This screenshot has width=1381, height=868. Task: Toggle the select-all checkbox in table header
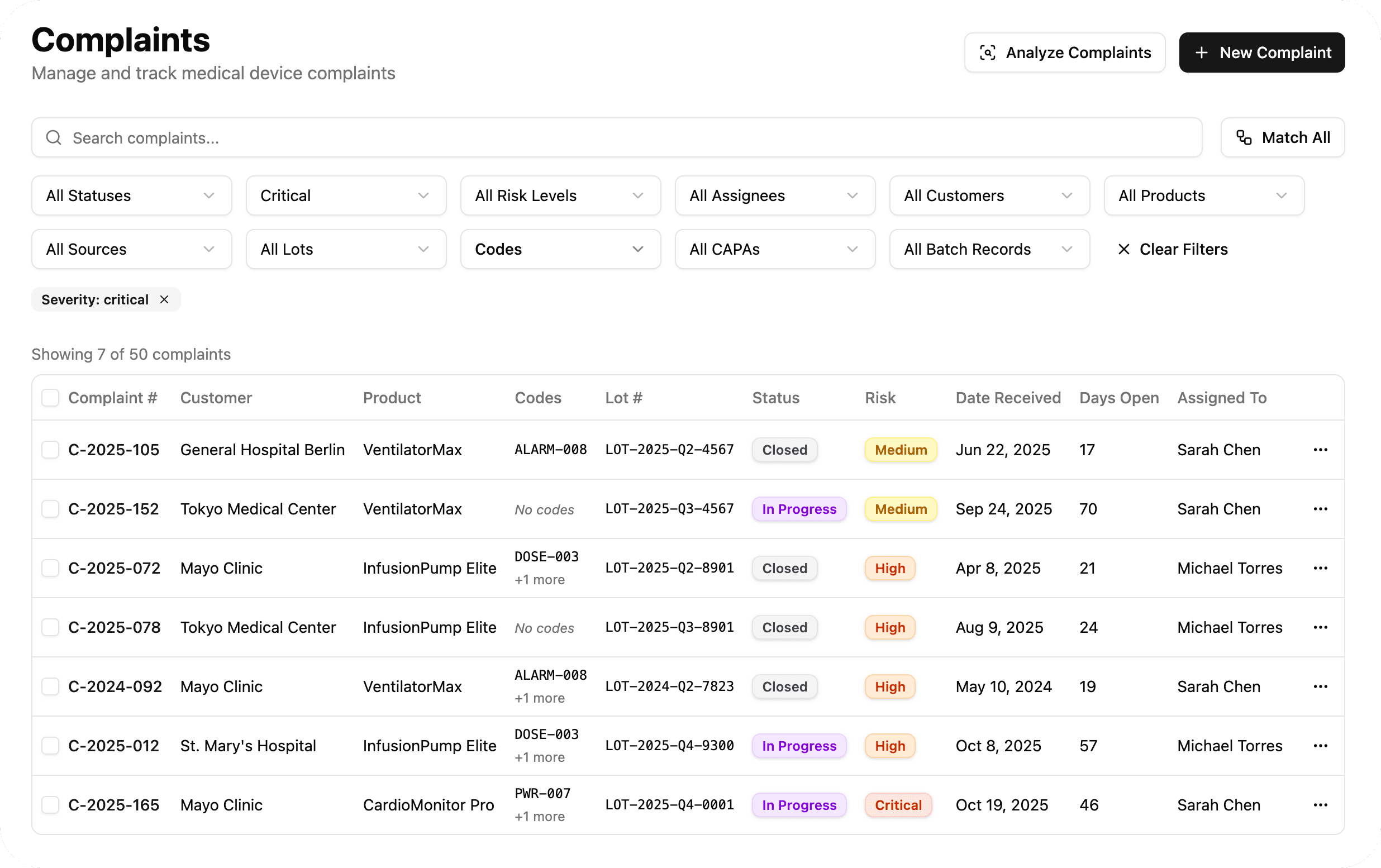pos(50,398)
